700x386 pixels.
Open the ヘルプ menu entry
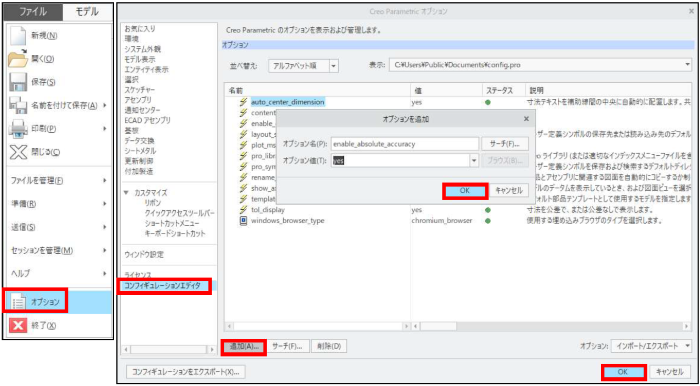coord(58,273)
